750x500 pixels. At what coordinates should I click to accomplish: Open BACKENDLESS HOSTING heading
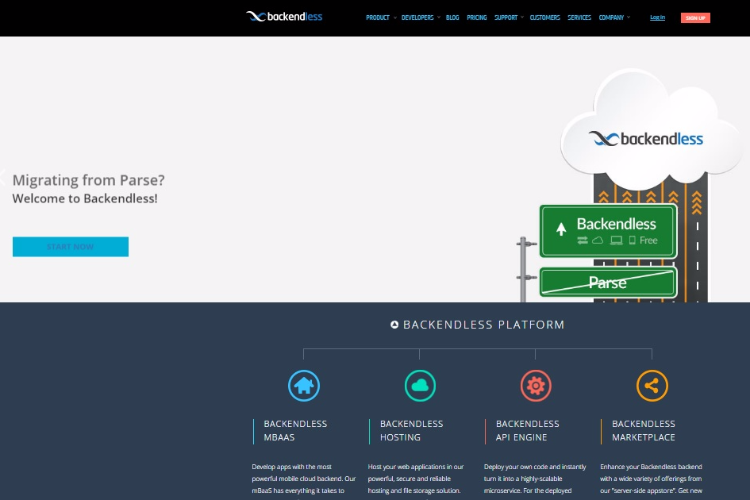point(411,431)
